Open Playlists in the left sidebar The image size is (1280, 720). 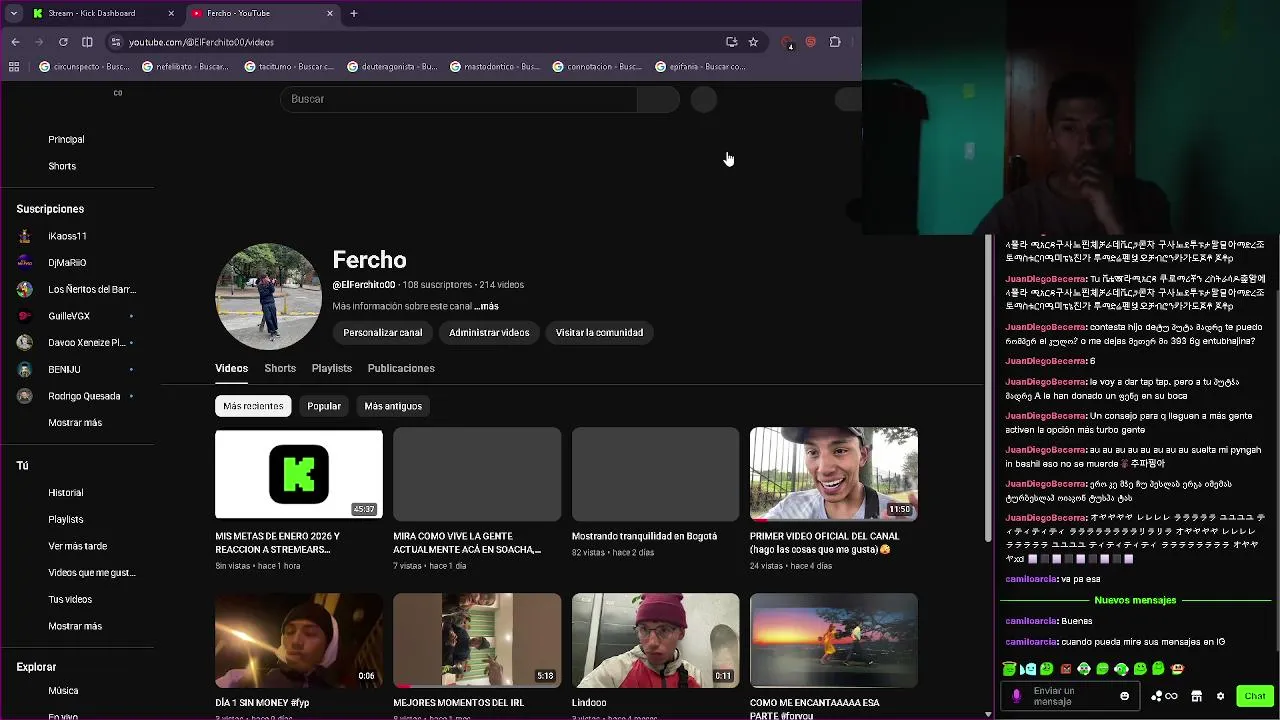[x=66, y=519]
